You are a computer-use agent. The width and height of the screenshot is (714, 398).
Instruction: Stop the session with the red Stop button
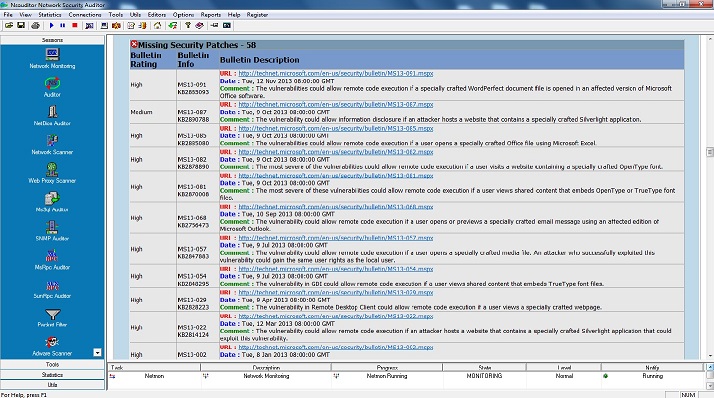coord(75,26)
